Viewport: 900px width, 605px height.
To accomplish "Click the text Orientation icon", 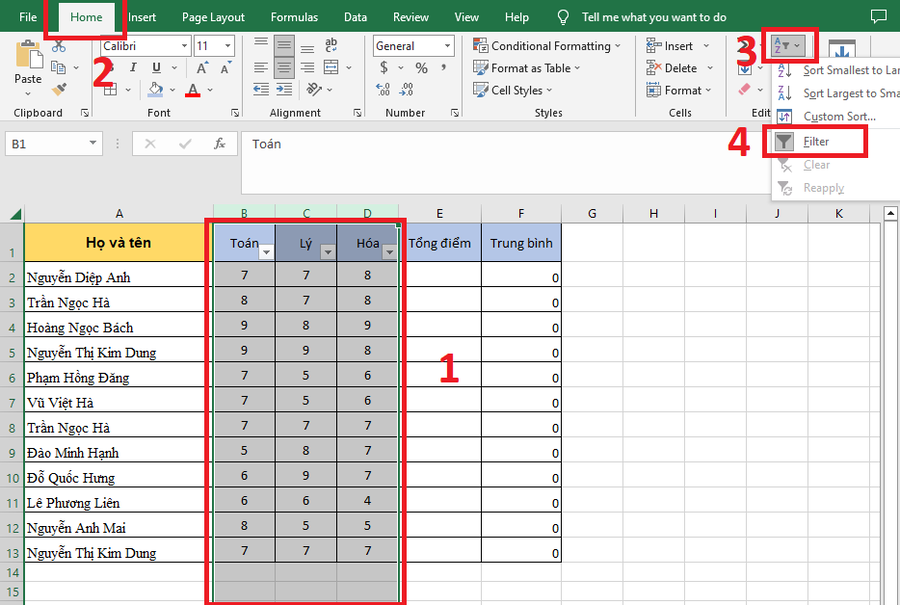I will [x=314, y=90].
